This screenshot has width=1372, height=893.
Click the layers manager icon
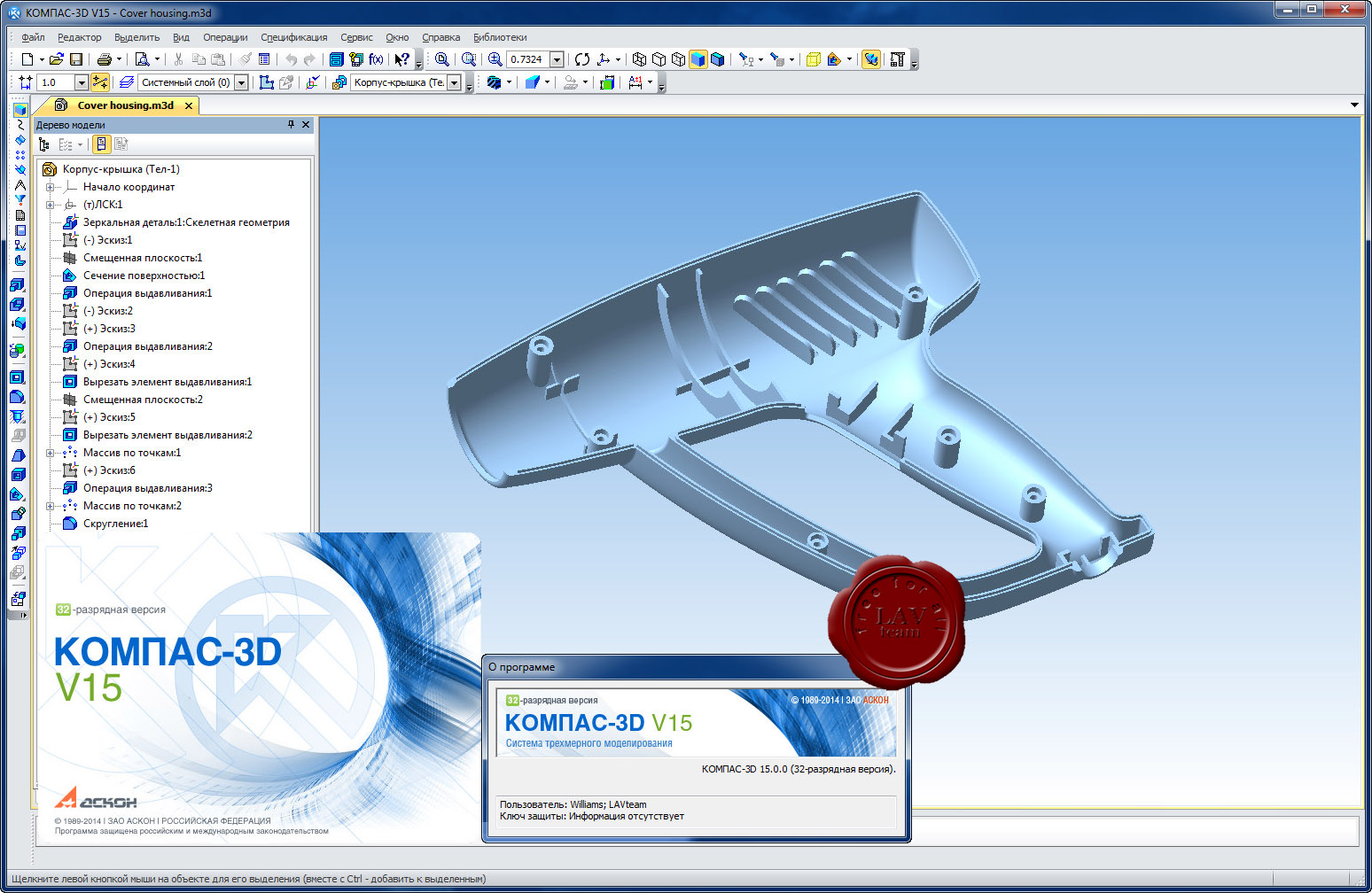pos(126,82)
